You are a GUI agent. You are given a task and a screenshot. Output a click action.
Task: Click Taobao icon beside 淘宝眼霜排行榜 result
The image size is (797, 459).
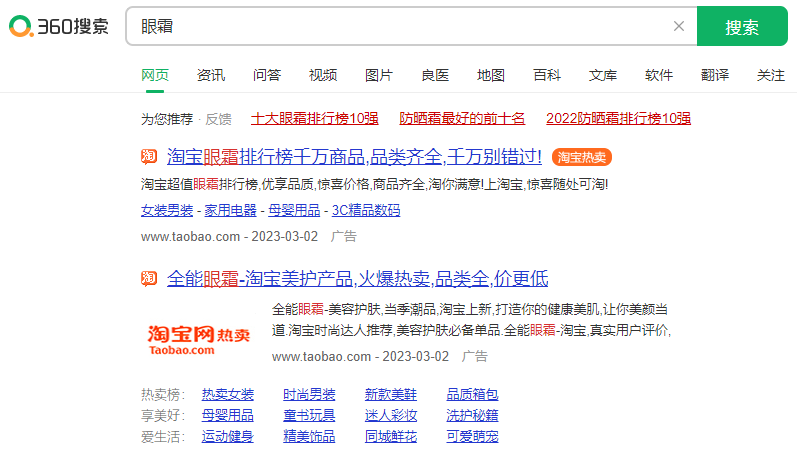(149, 156)
